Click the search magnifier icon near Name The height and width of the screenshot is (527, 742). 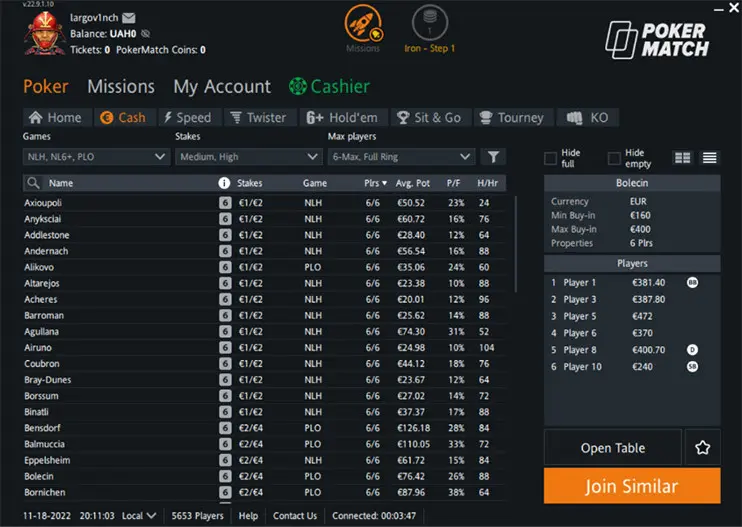click(x=33, y=183)
